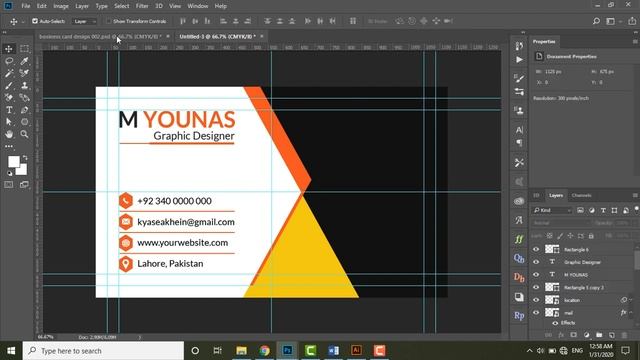Screen dimensions: 640x360
Task: Select the Rectangle 6 layer name
Action: (x=576, y=250)
